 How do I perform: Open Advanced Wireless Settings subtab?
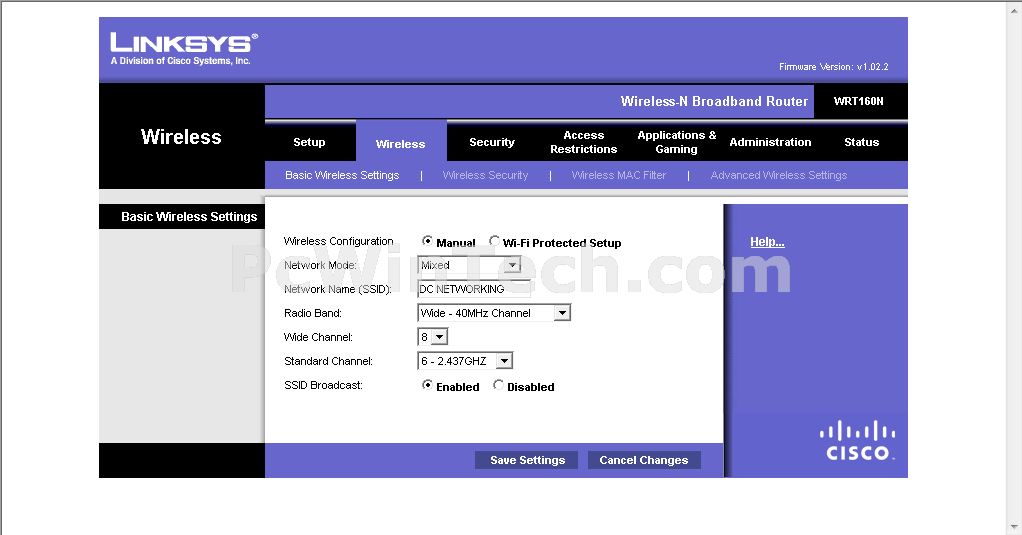(x=779, y=175)
